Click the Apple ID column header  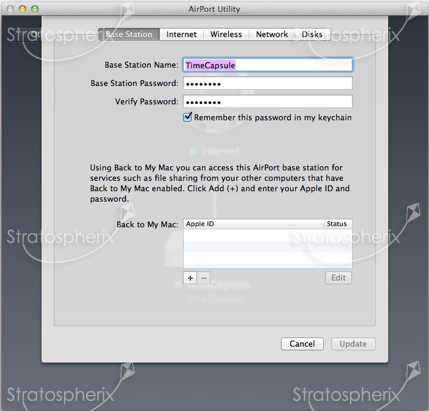tap(254, 224)
